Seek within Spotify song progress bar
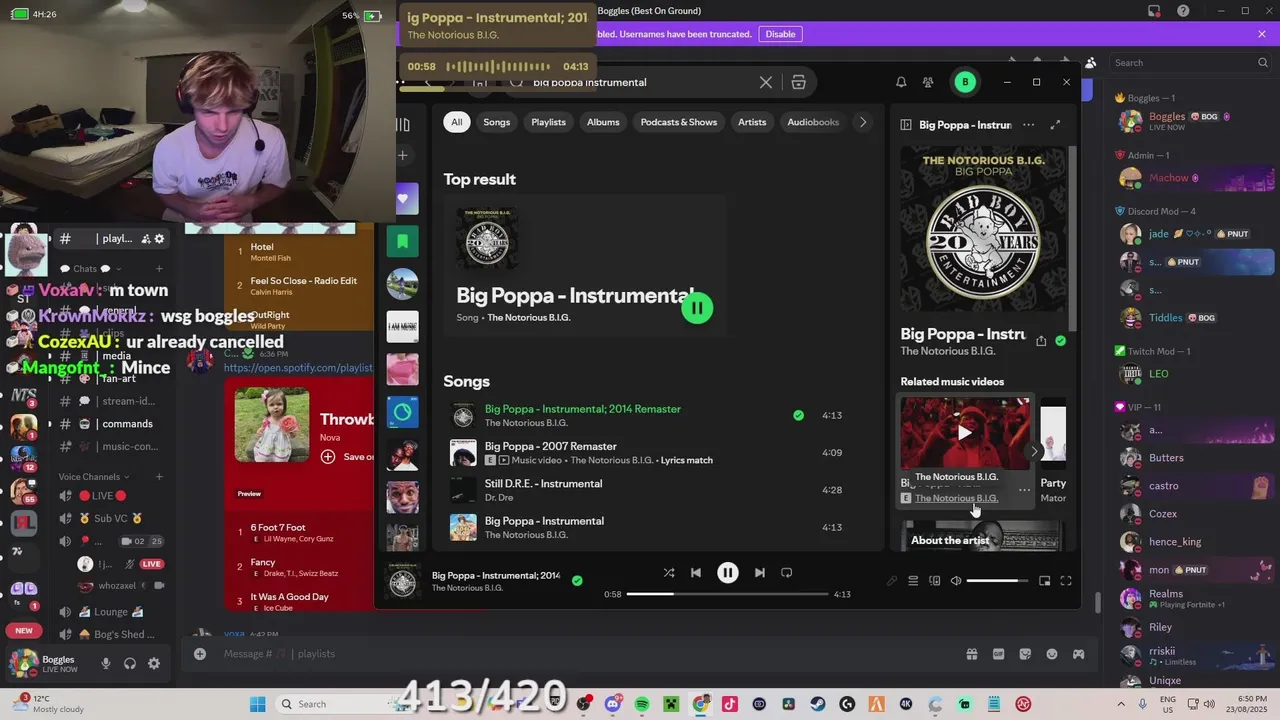Screen dimensions: 1280x720 728,594
